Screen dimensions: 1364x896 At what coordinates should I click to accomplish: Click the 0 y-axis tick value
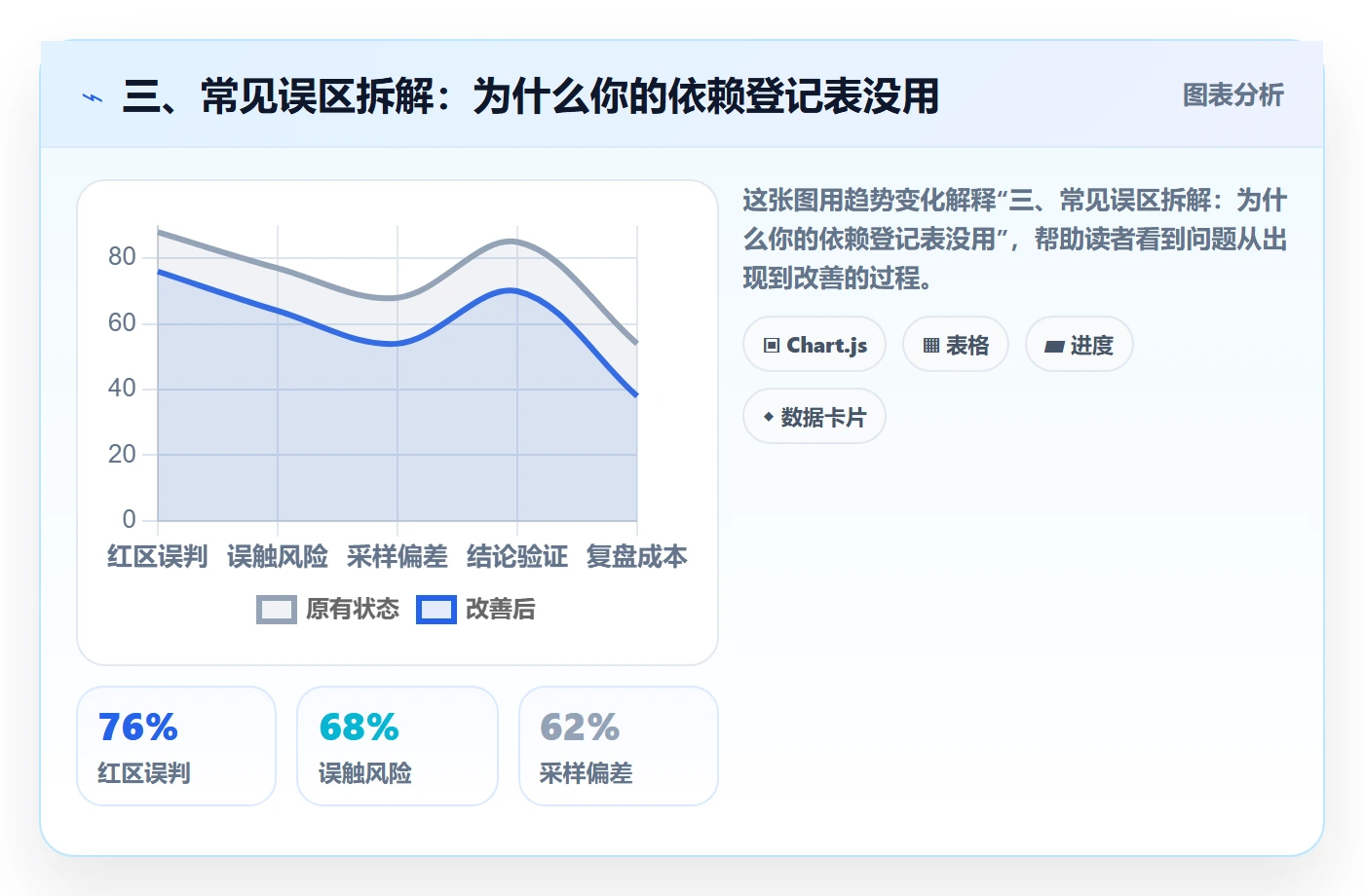[130, 520]
